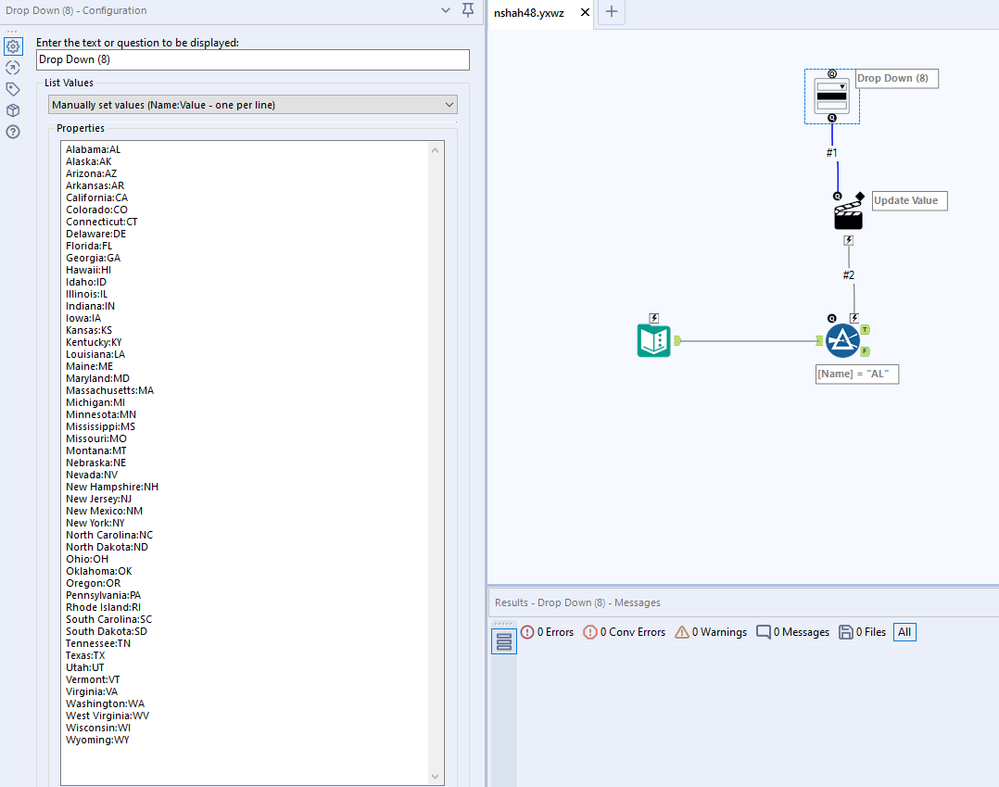Expand the Configuration window chevron menu
The width and height of the screenshot is (999, 787).
pos(446,10)
